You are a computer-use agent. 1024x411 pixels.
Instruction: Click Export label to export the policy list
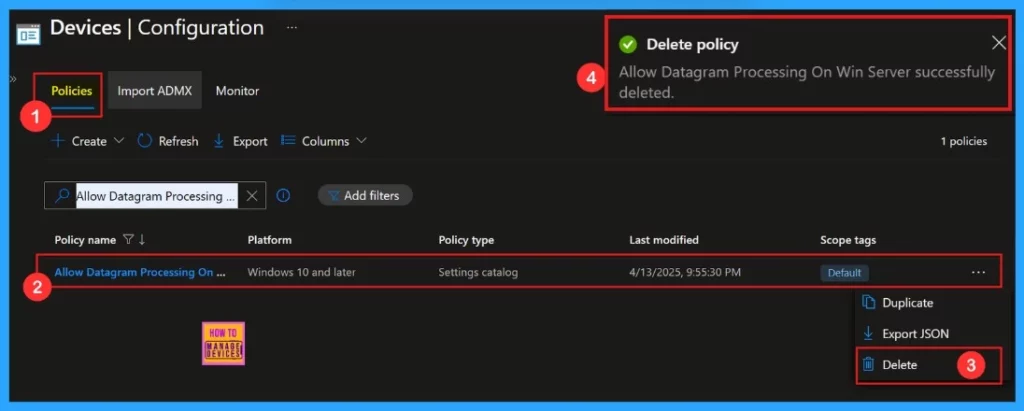pyautogui.click(x=250, y=141)
